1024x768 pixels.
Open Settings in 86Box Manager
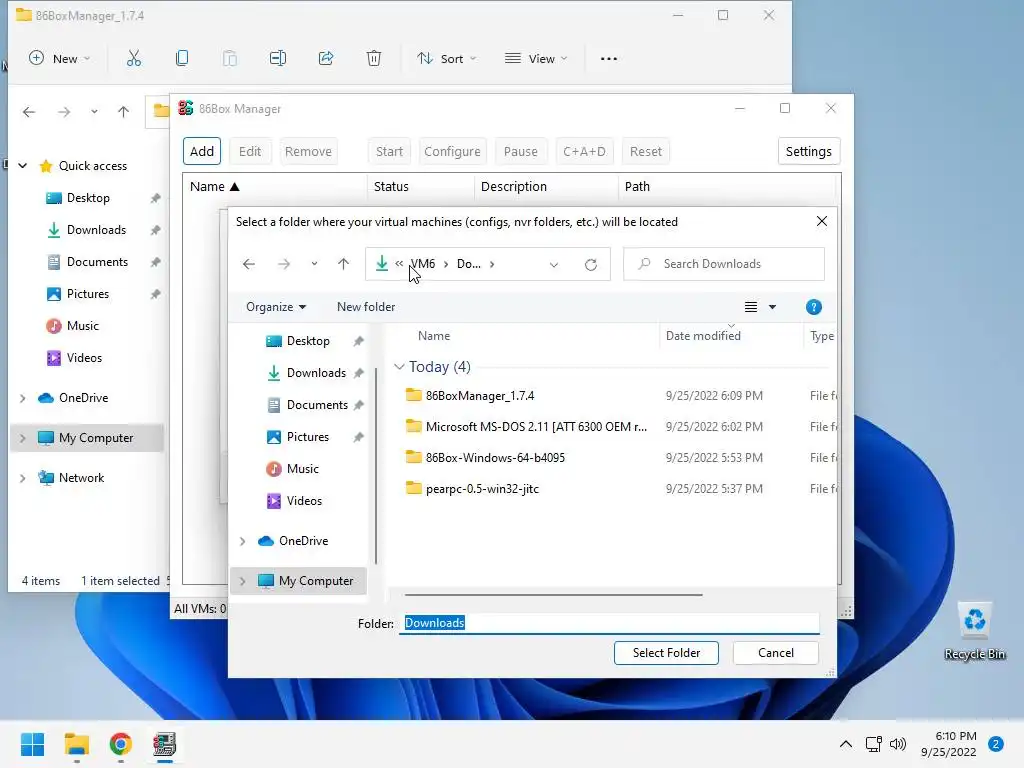tap(808, 152)
